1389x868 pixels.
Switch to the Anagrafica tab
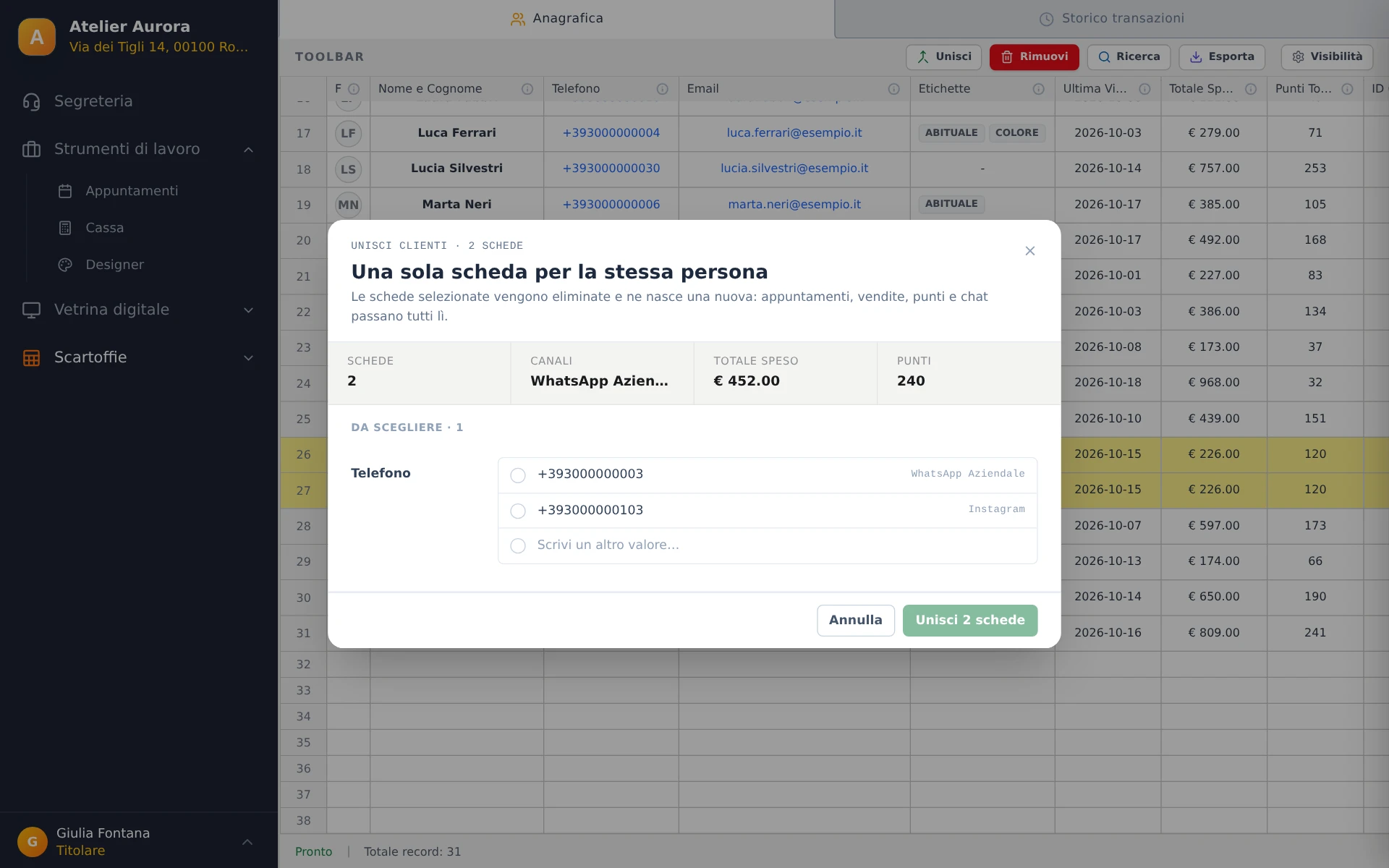556,19
